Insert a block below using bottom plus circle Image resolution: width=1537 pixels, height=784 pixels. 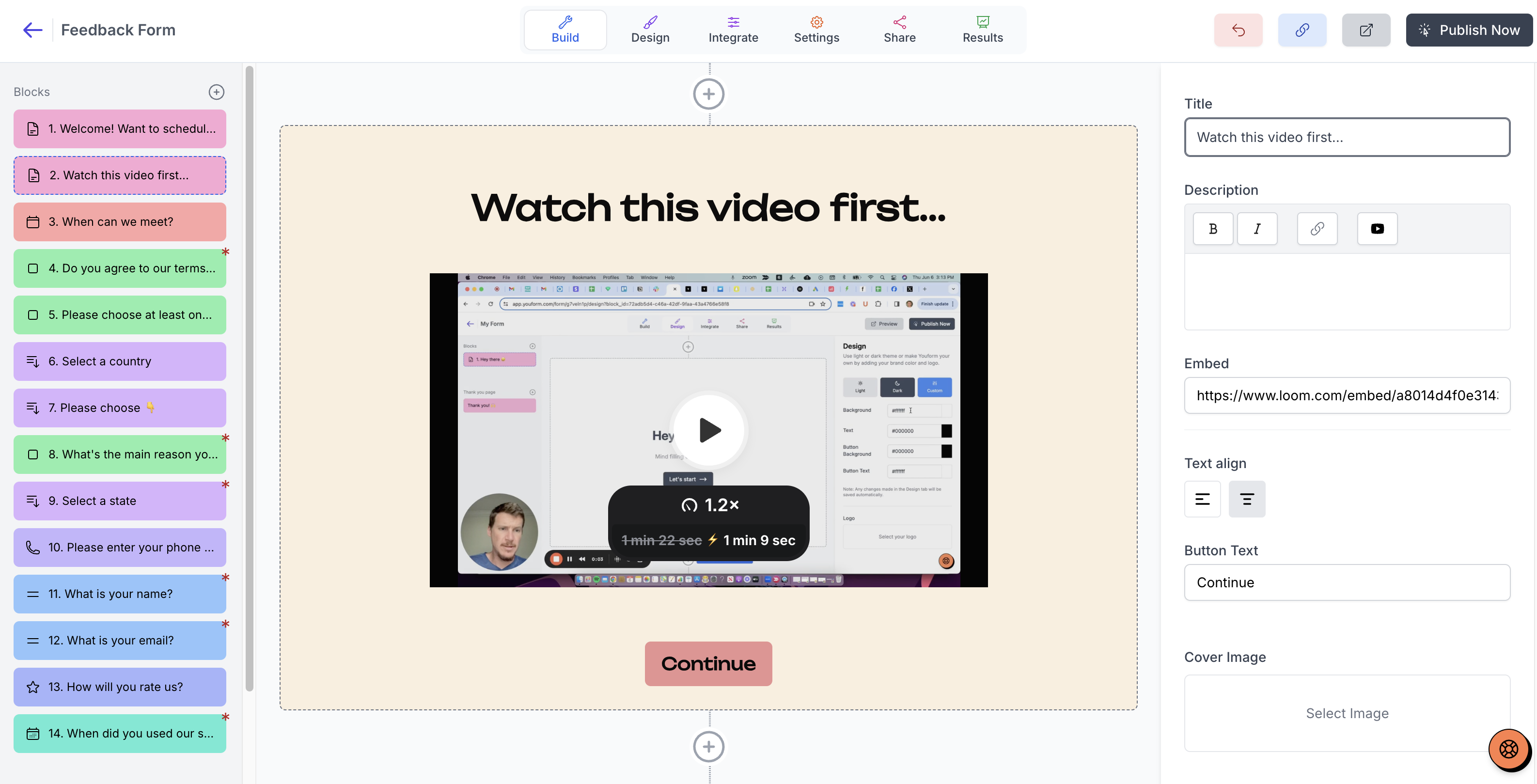(x=708, y=747)
